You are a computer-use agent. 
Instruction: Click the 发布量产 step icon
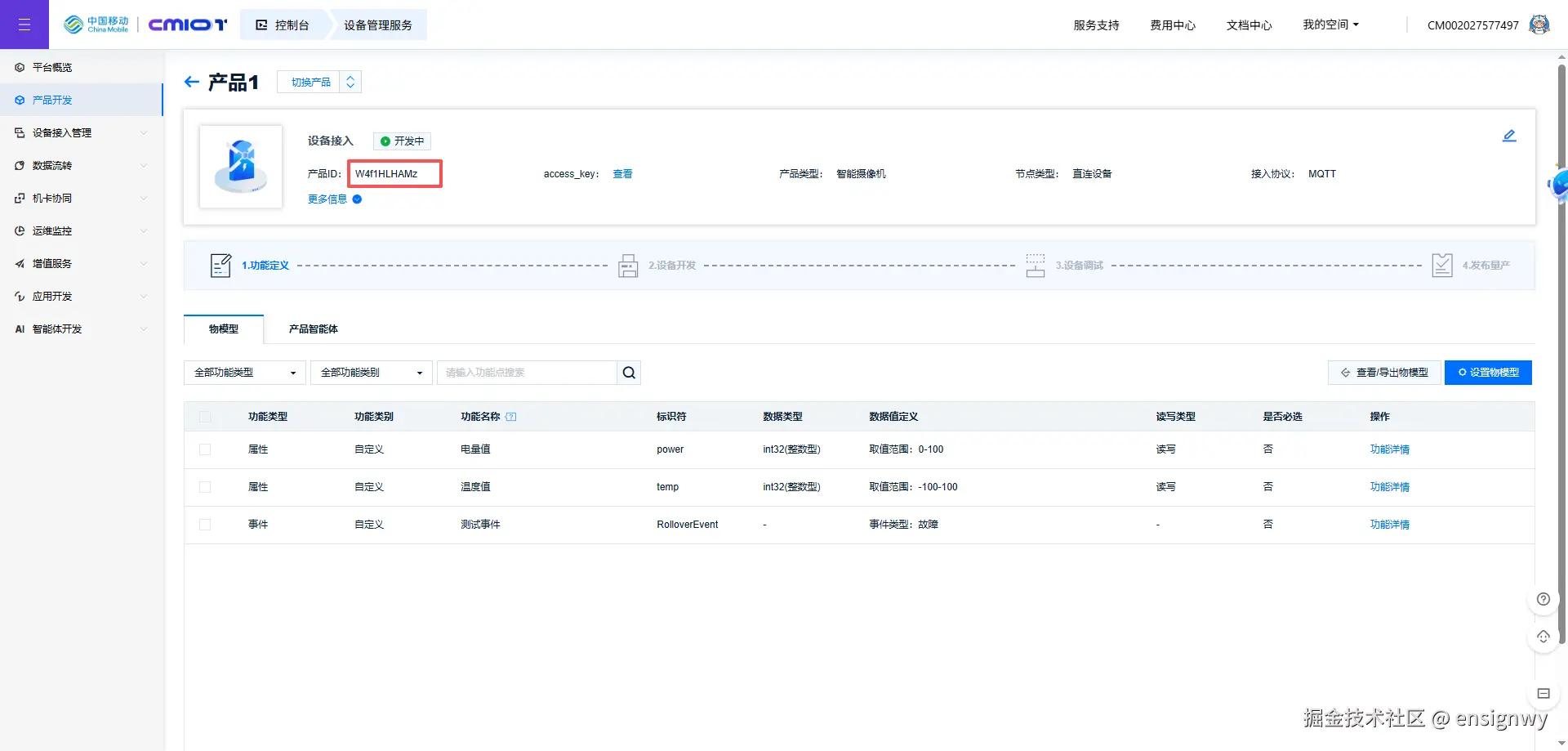tap(1442, 266)
